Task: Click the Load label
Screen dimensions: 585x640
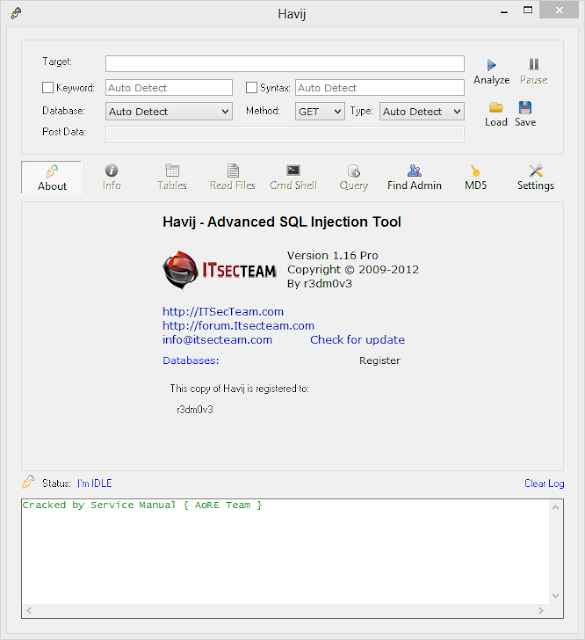Action: [496, 122]
